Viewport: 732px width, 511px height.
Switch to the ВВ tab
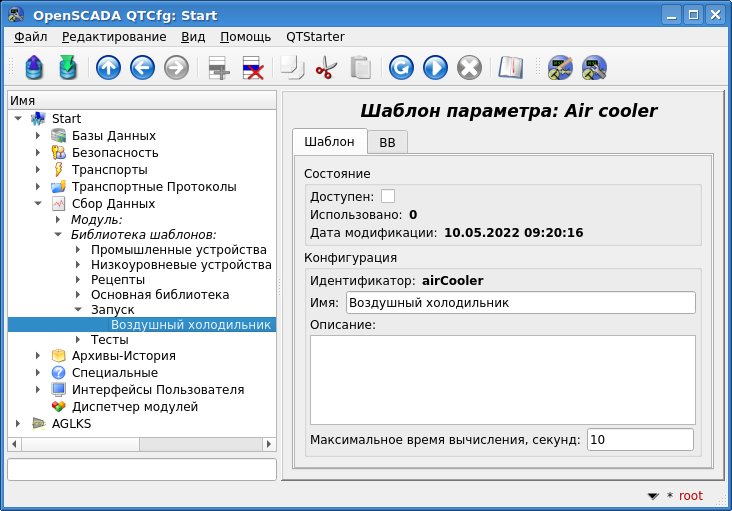tap(387, 143)
